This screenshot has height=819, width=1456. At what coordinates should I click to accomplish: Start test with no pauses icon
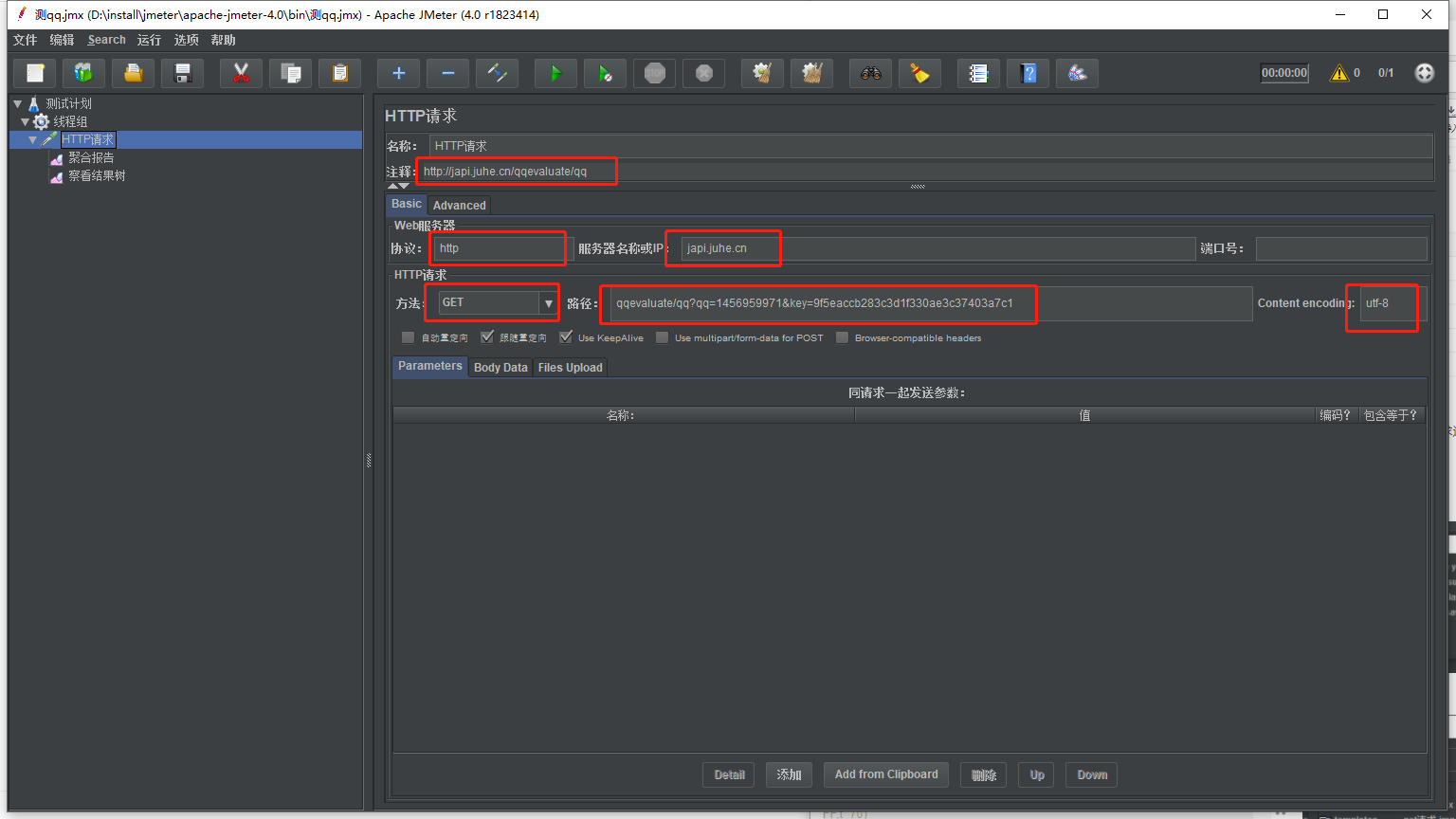(606, 73)
